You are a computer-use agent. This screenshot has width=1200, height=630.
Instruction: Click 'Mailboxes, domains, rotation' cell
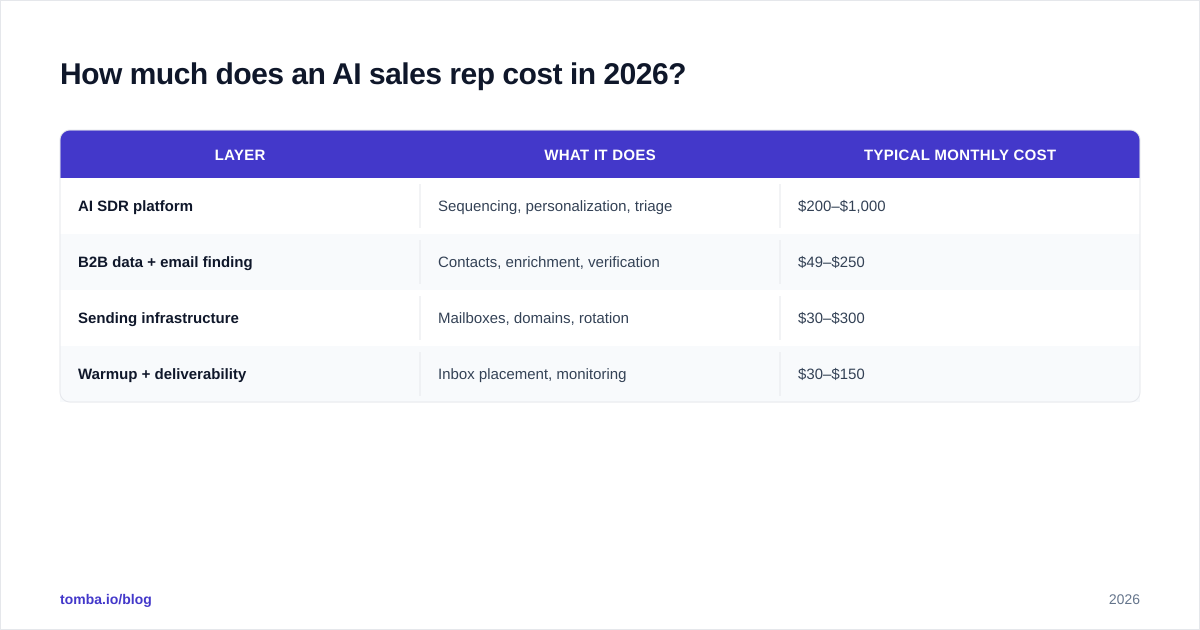click(x=600, y=318)
